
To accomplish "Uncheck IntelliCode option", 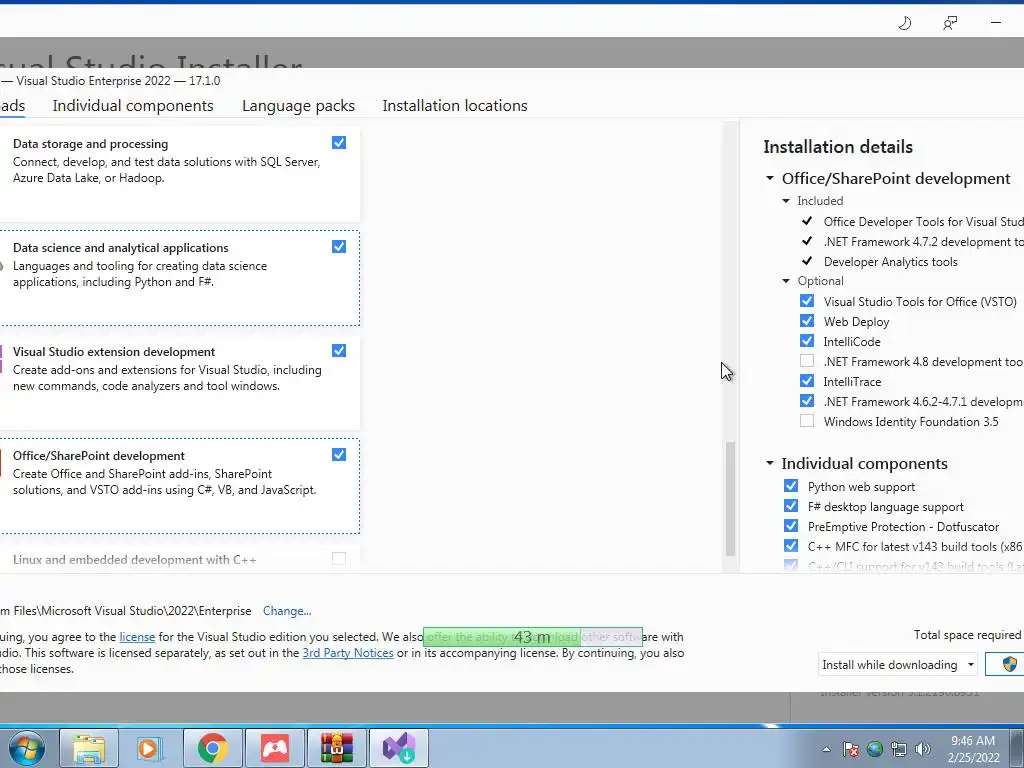I will 807,341.
